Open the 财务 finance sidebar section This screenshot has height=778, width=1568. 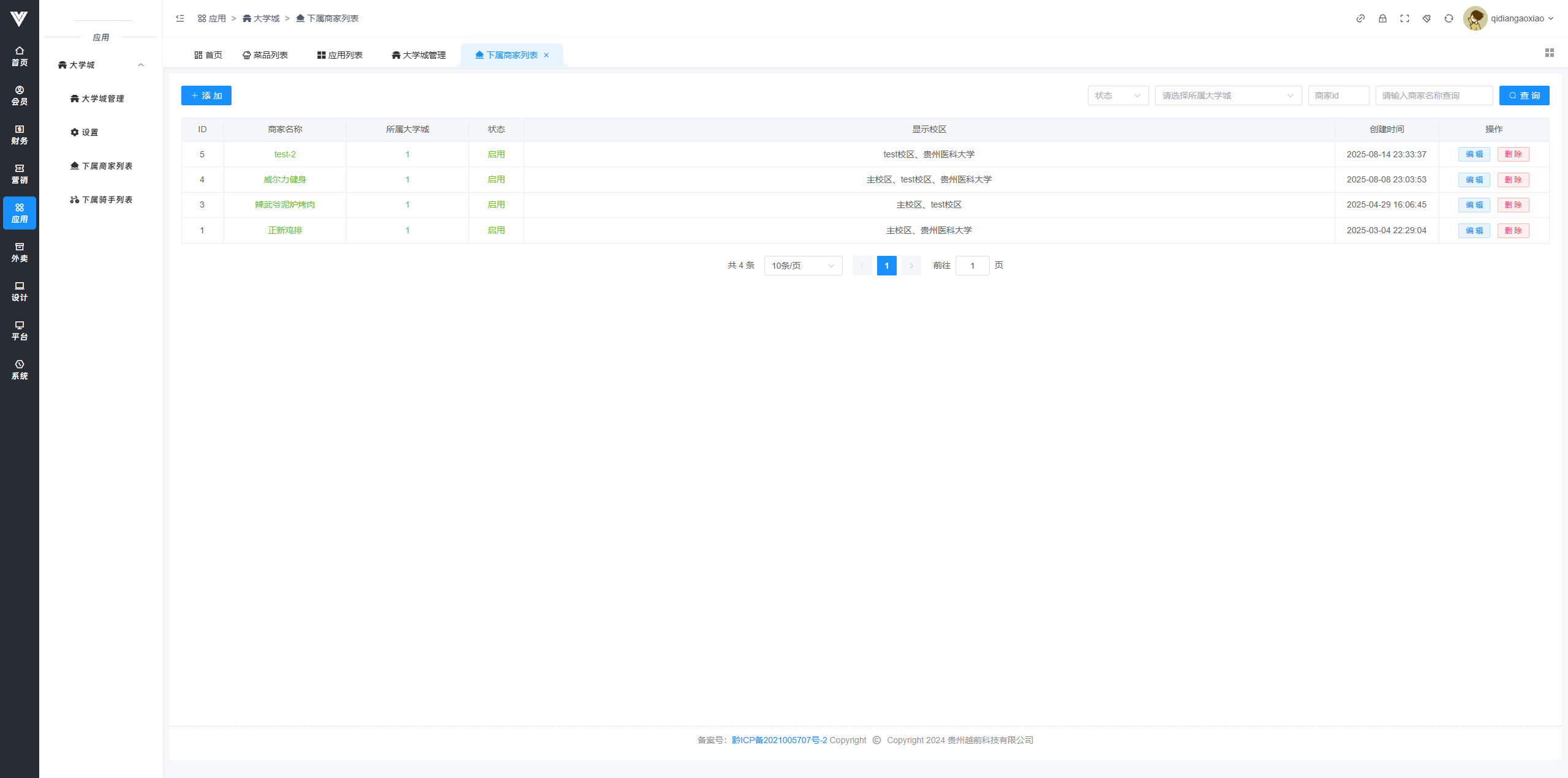tap(20, 135)
